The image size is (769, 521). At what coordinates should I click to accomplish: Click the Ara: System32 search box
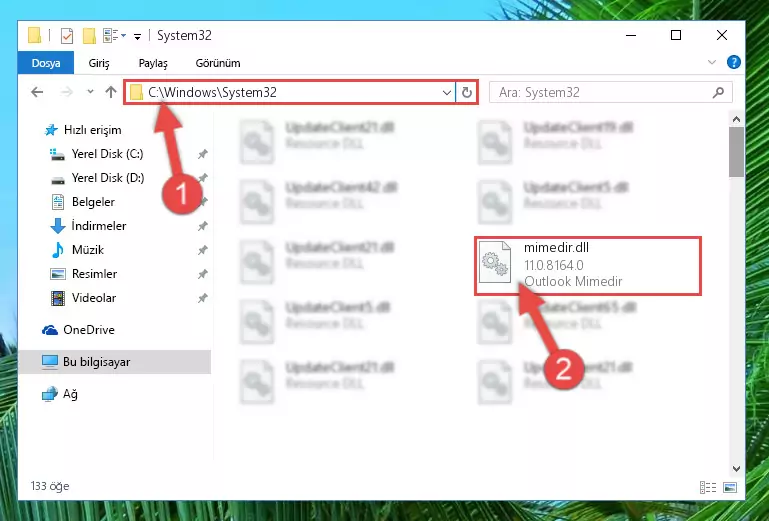pyautogui.click(x=611, y=92)
